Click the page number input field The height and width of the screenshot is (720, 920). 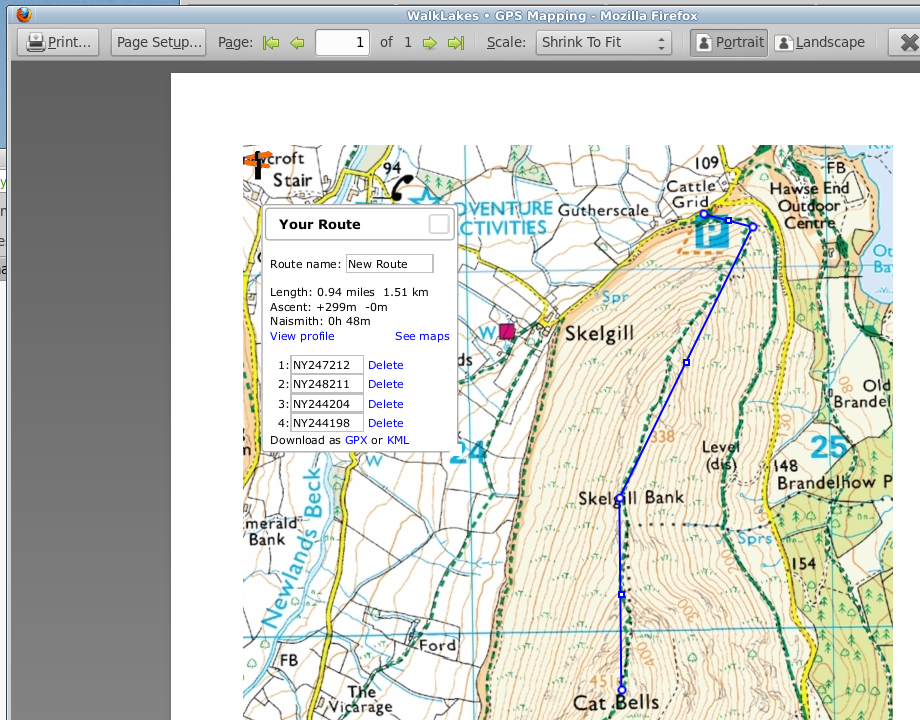[342, 42]
